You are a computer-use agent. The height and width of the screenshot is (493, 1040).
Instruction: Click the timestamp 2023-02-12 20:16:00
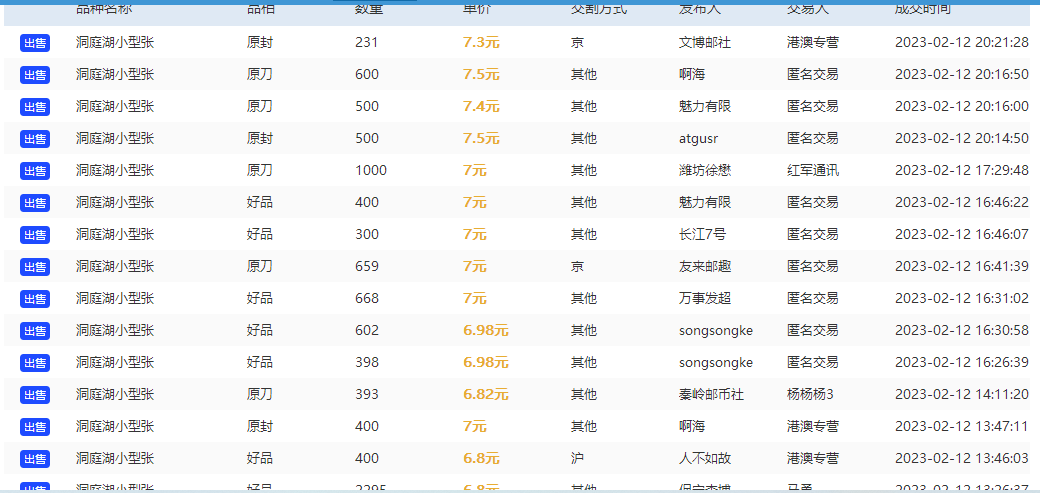(962, 106)
